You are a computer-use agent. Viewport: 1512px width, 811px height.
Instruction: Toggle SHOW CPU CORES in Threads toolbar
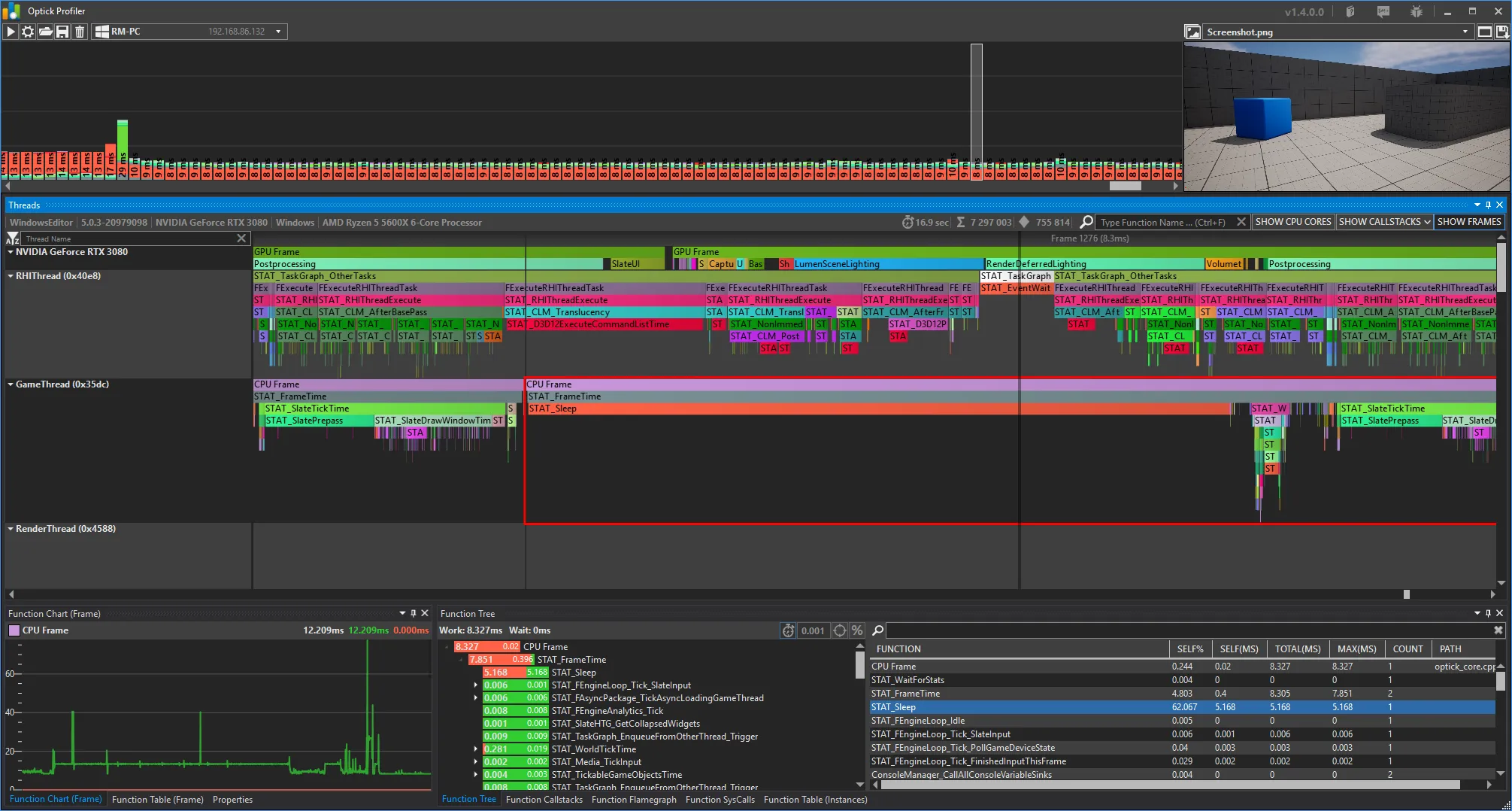[x=1293, y=221]
